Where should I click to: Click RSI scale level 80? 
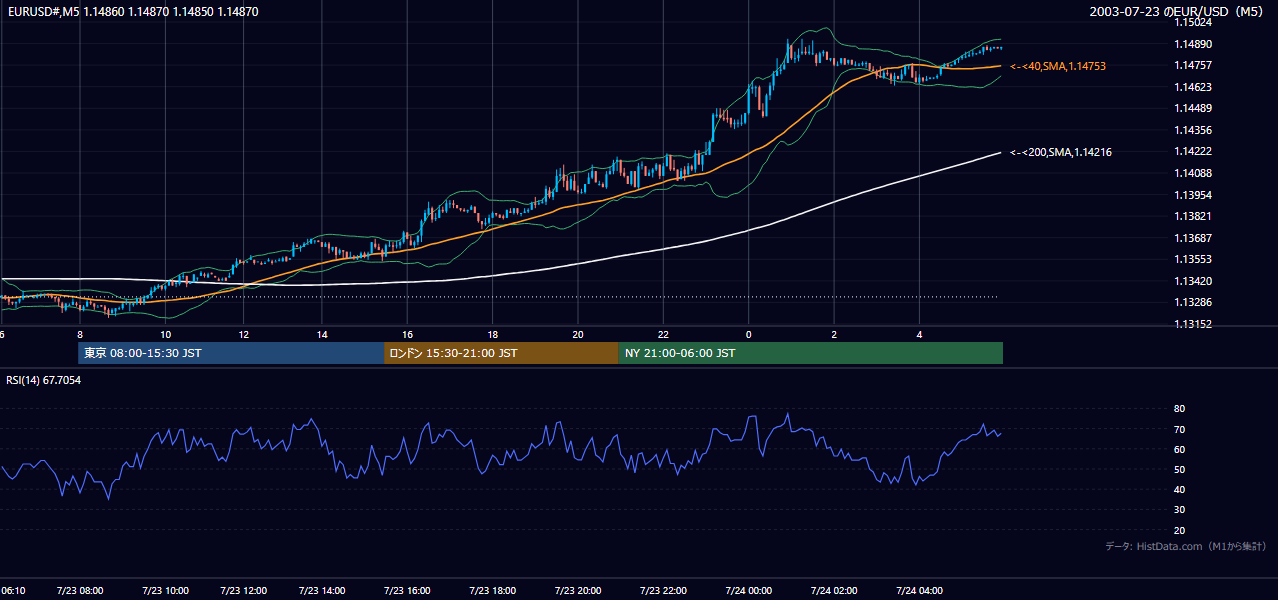tap(1179, 409)
